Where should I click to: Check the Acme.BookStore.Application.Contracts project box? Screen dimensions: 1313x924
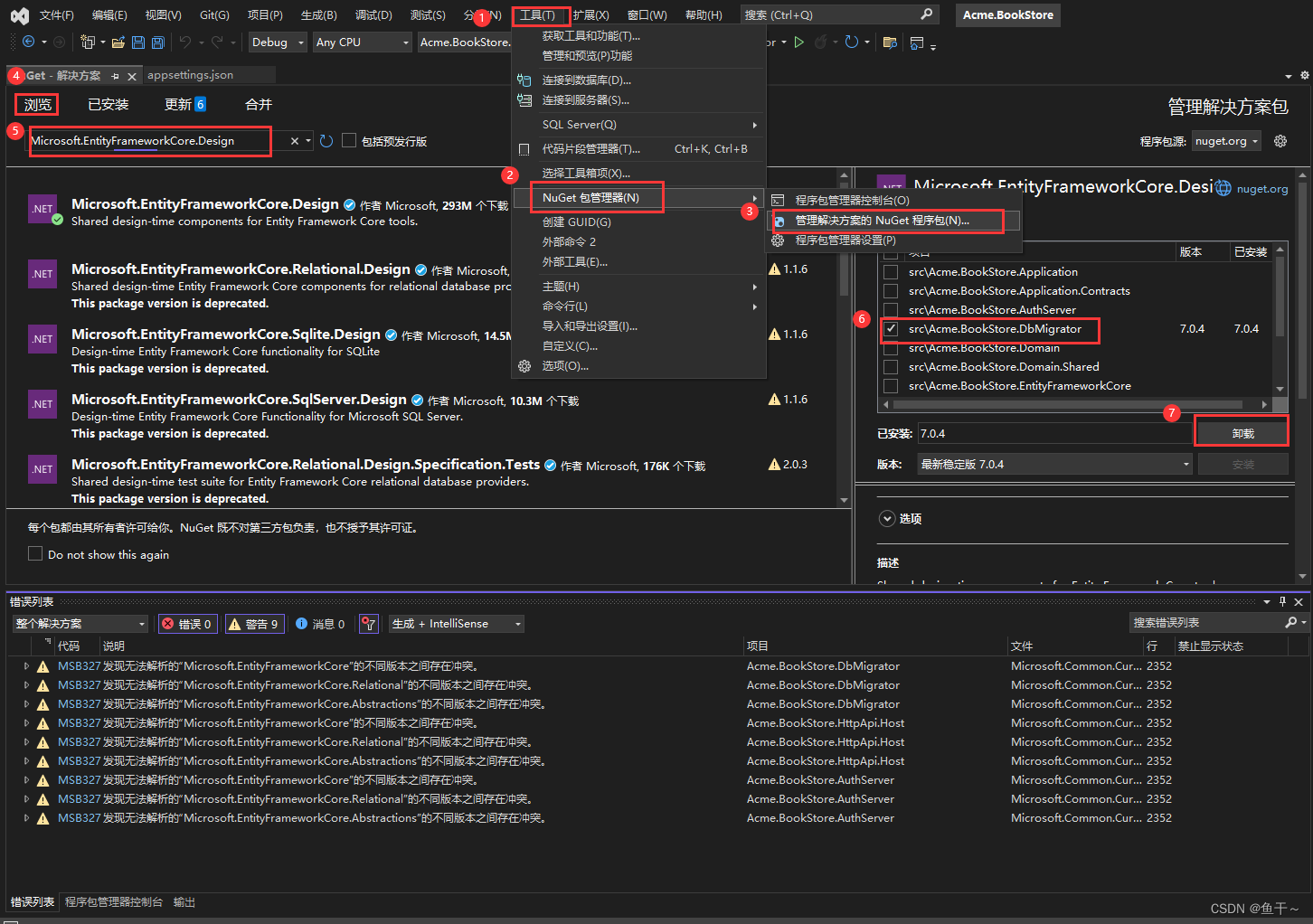891,291
